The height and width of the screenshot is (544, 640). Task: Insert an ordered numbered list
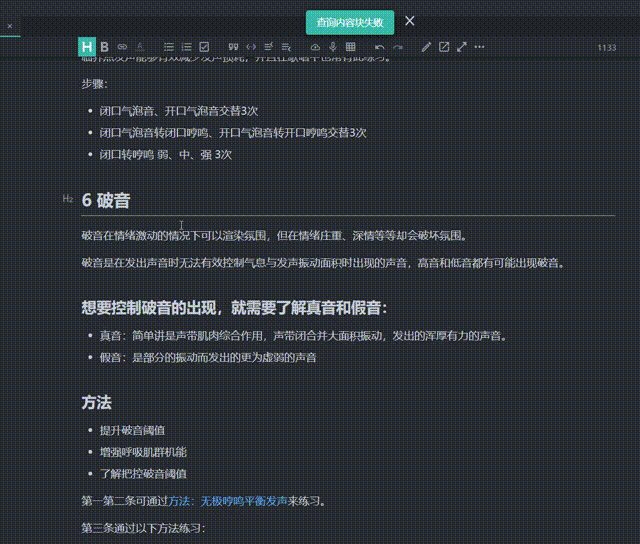pyautogui.click(x=187, y=47)
